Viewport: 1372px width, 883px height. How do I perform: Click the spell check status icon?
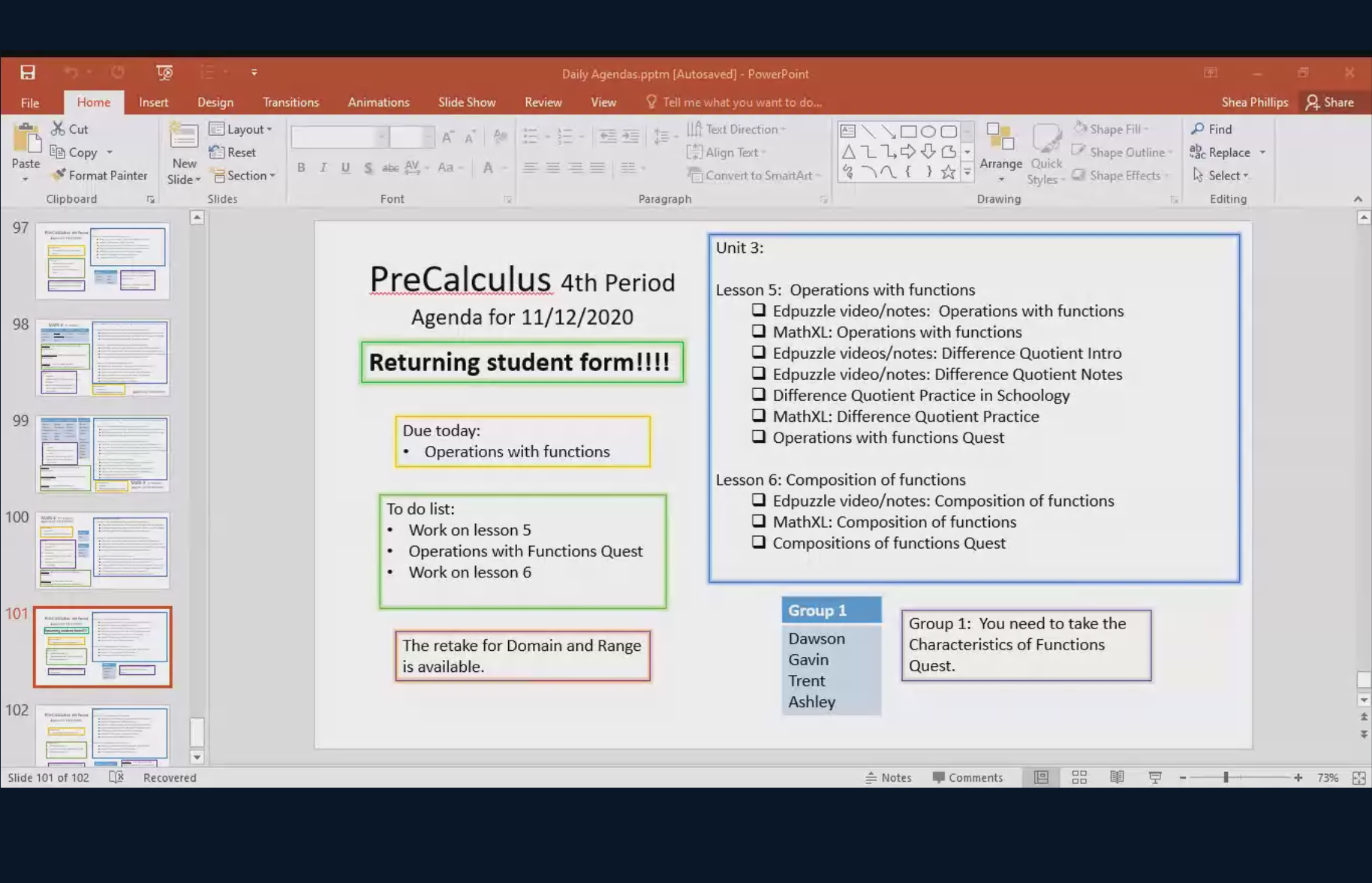(x=116, y=777)
